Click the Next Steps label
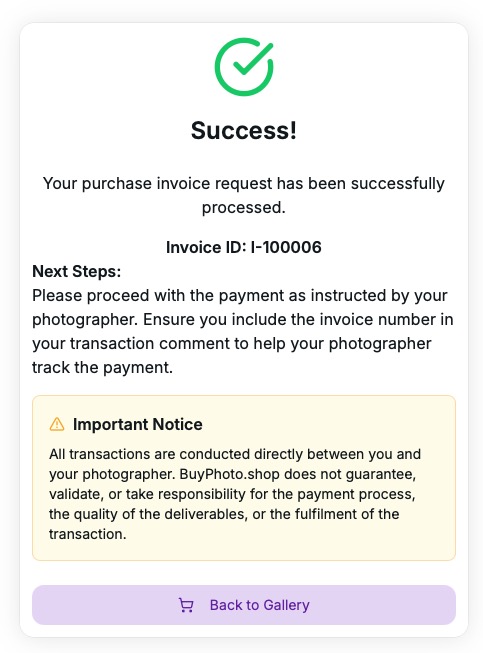 pos(77,272)
